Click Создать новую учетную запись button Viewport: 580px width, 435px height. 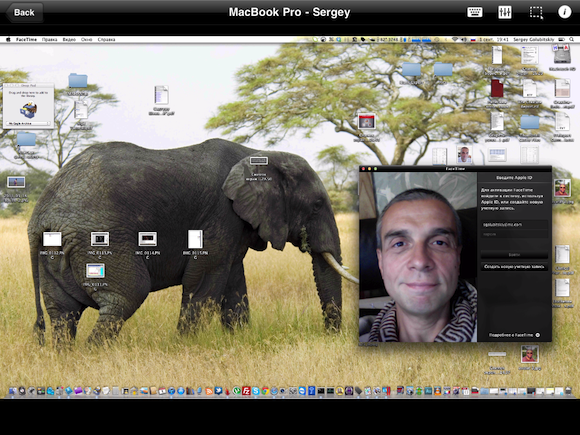coord(514,266)
